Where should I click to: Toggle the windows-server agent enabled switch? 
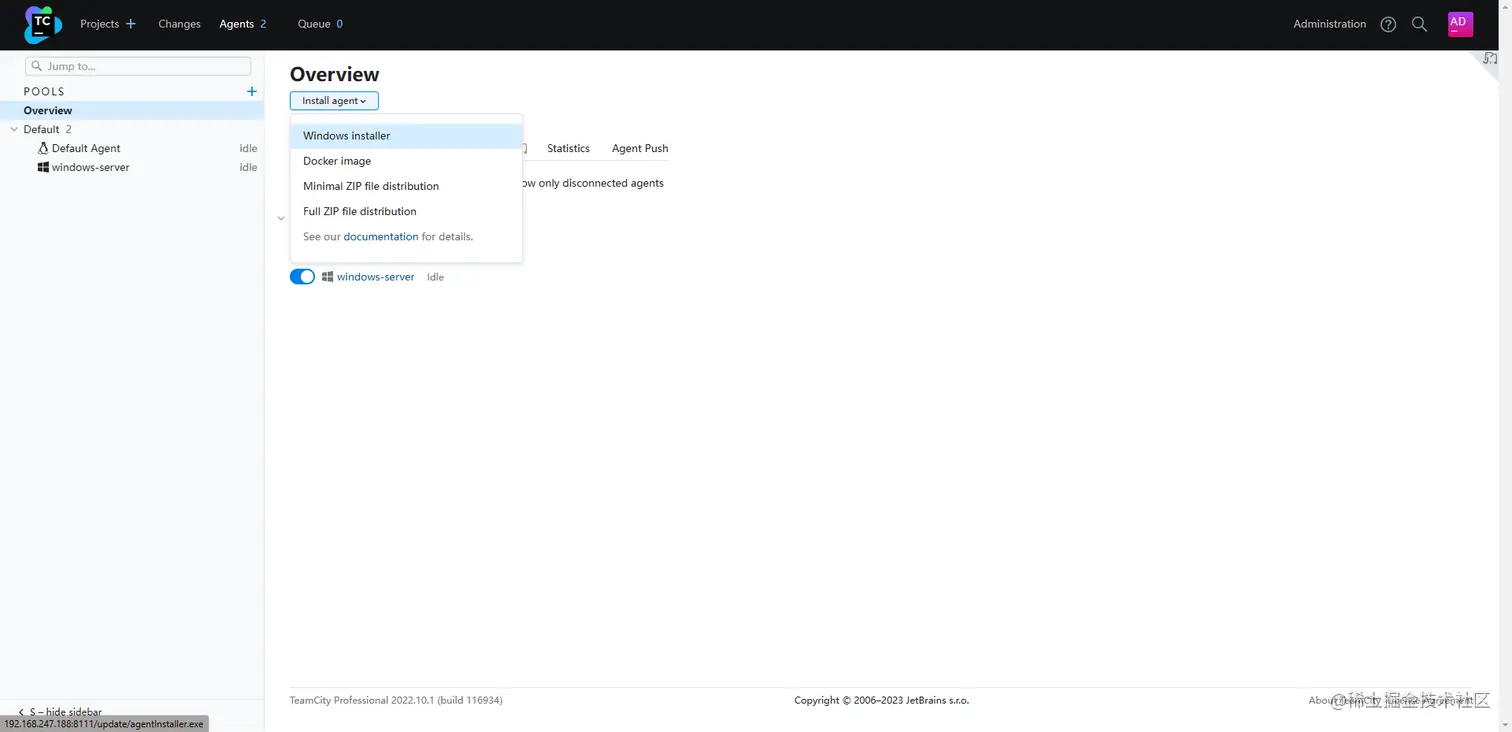point(302,277)
